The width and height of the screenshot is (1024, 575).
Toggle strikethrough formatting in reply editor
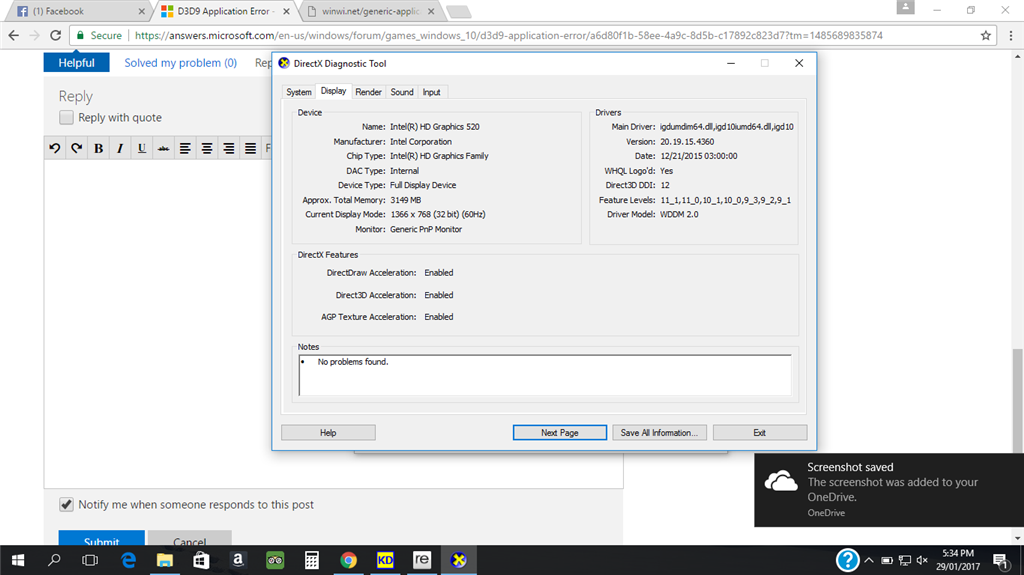pyautogui.click(x=163, y=148)
